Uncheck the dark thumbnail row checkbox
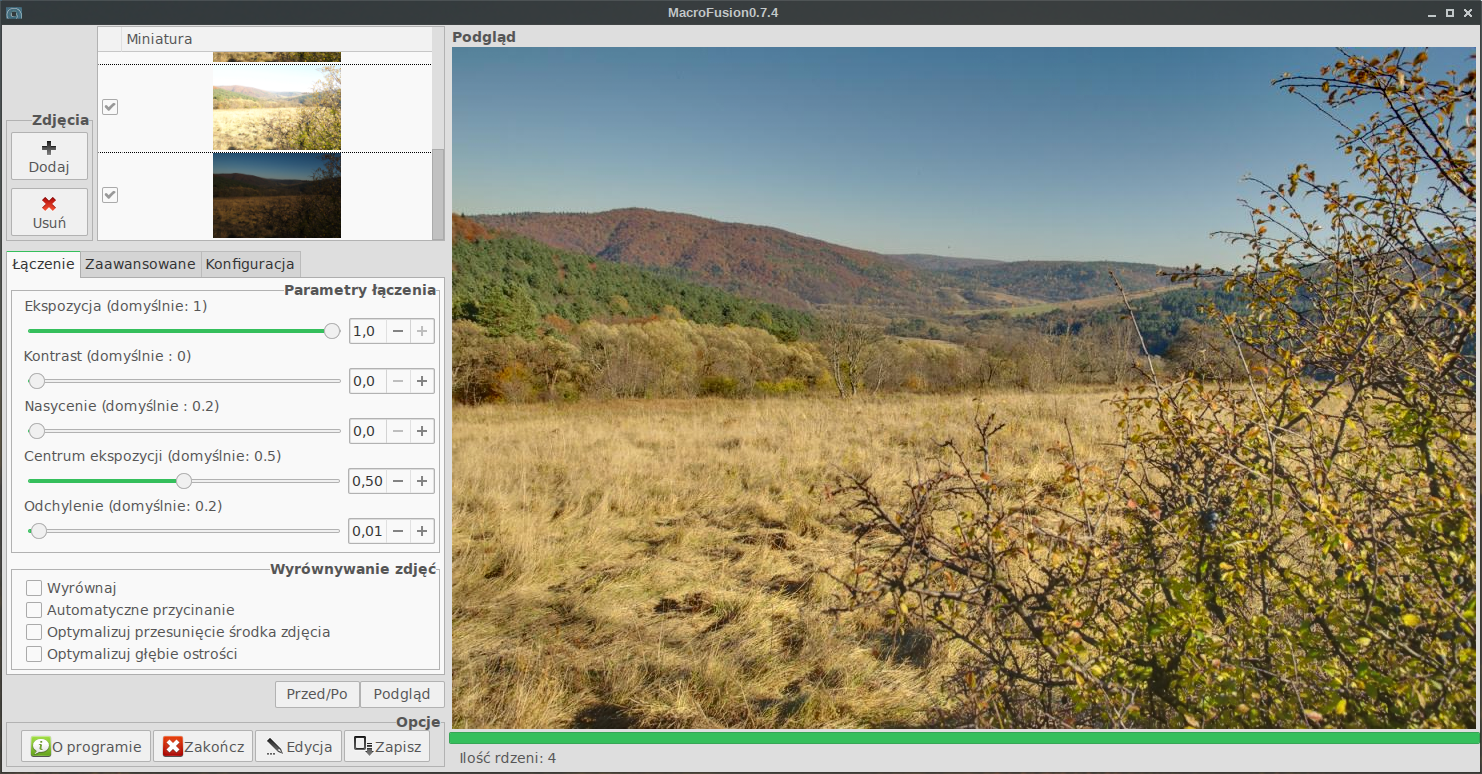The image size is (1482, 774). (110, 195)
